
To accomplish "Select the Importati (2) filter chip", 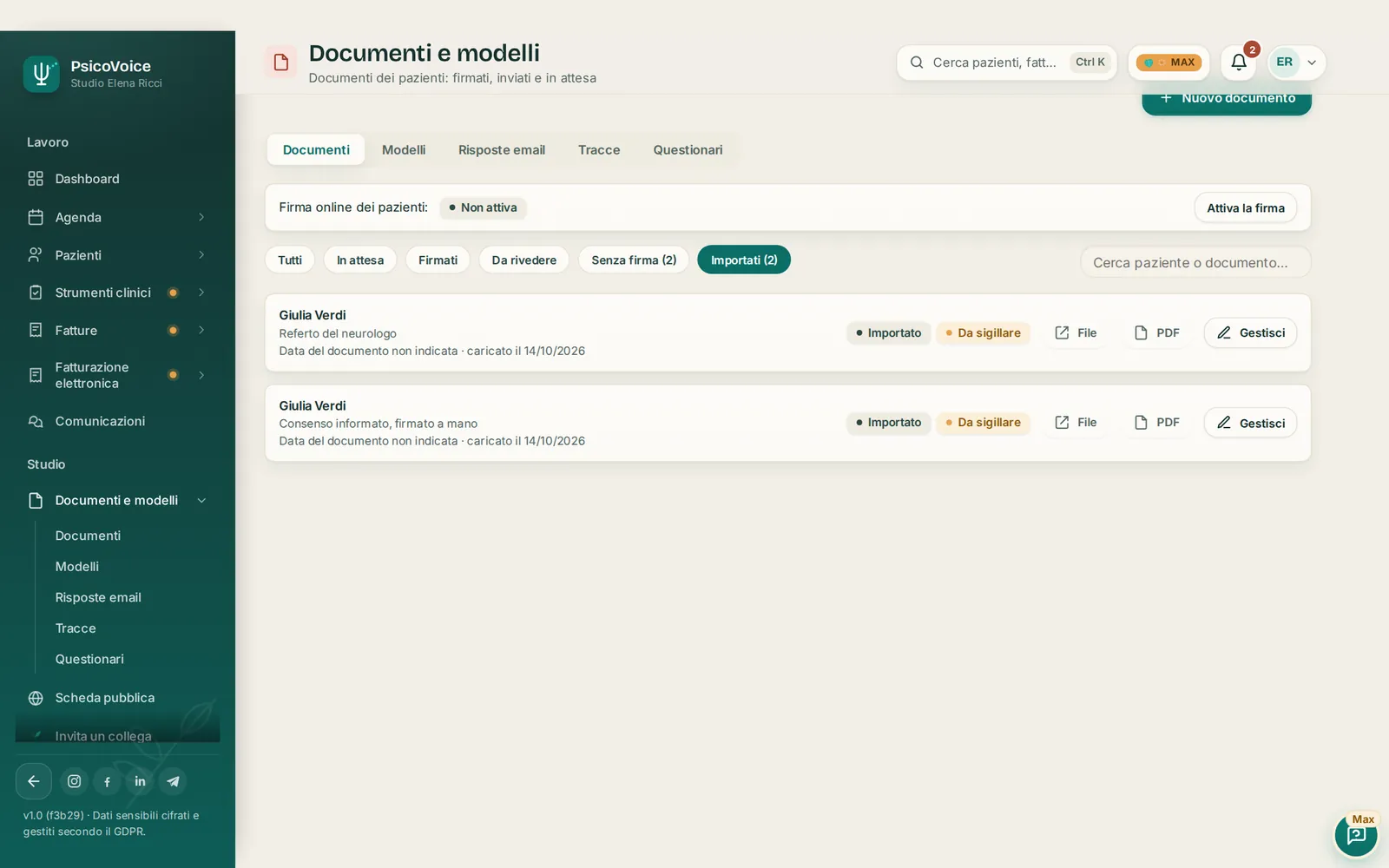I will [x=744, y=260].
